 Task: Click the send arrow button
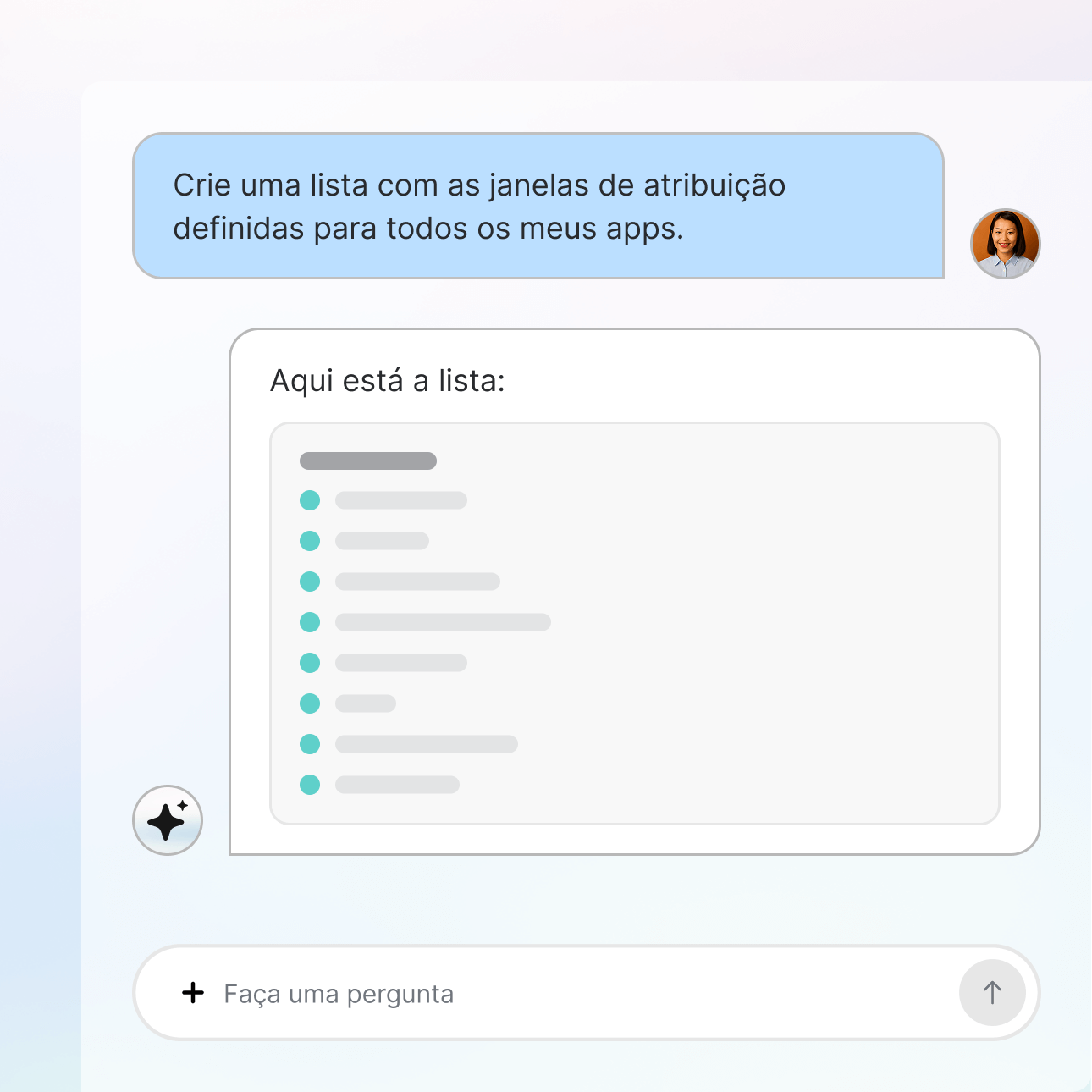992,993
